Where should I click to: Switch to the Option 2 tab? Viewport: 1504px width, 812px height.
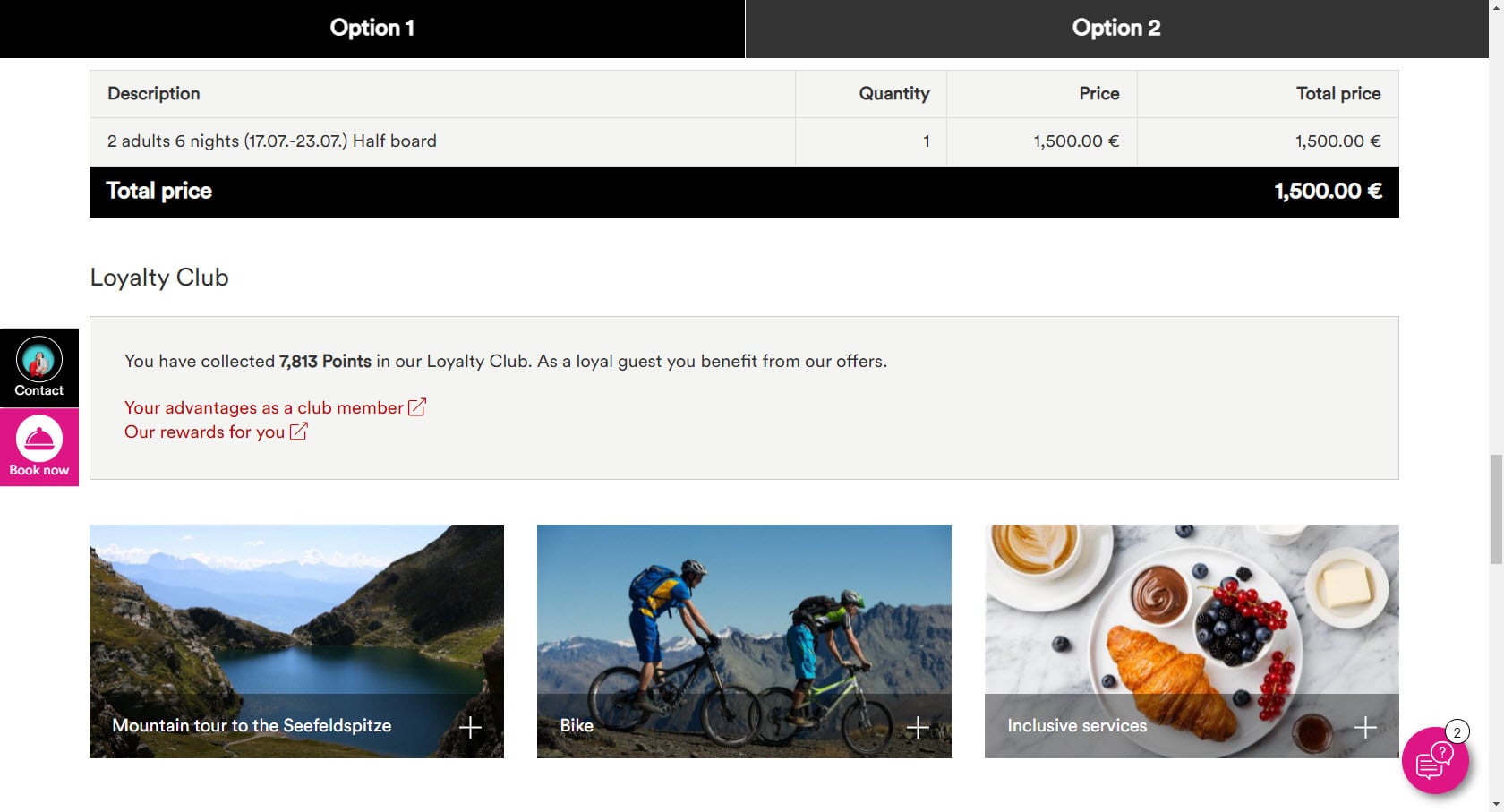(x=1116, y=29)
